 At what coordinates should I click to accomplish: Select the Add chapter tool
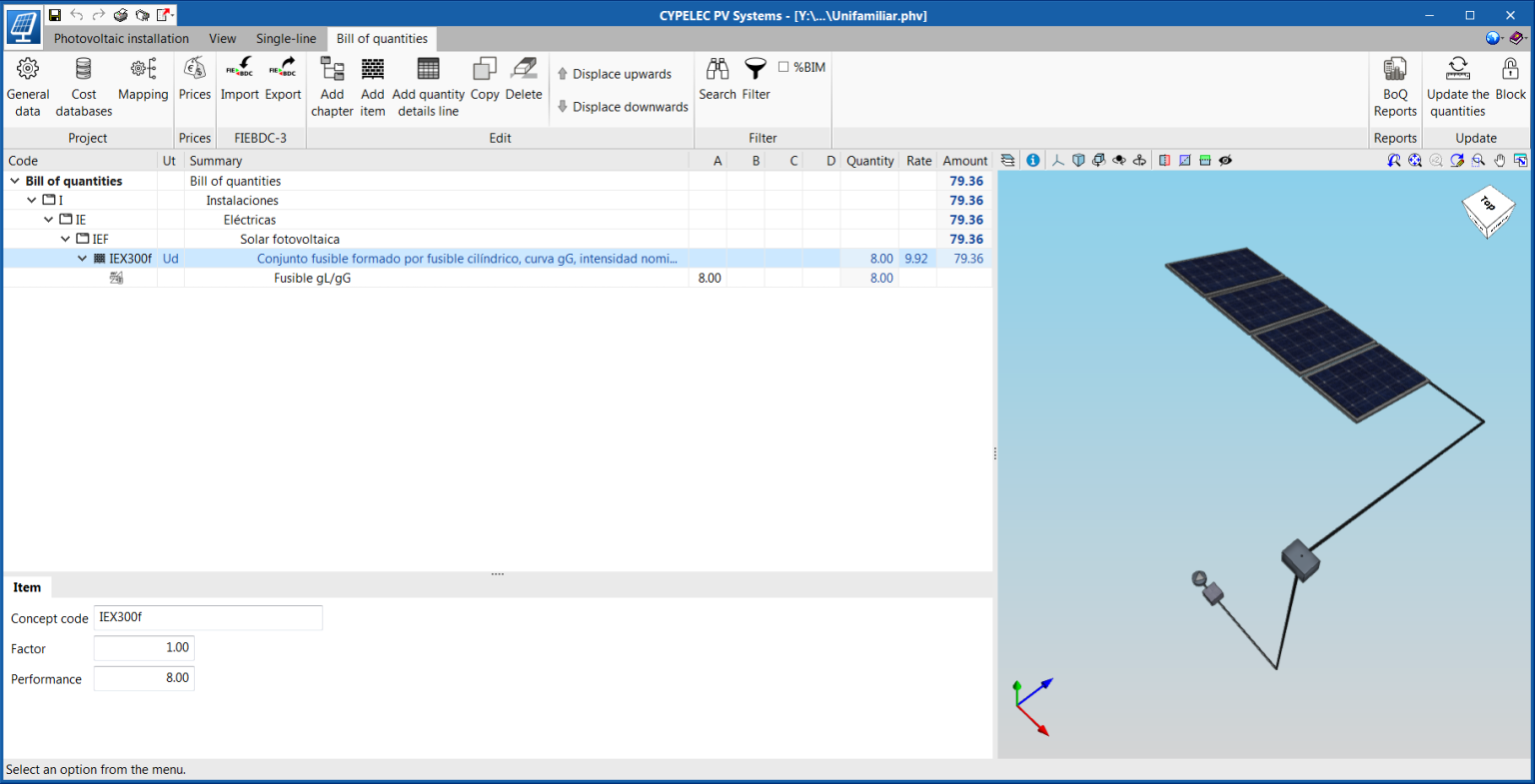click(x=332, y=84)
